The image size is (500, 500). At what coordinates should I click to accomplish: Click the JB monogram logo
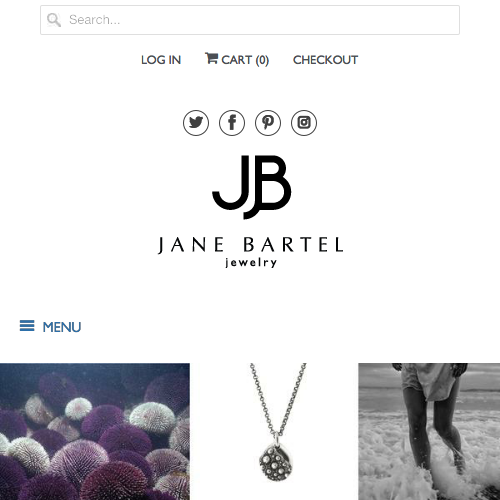click(x=252, y=187)
